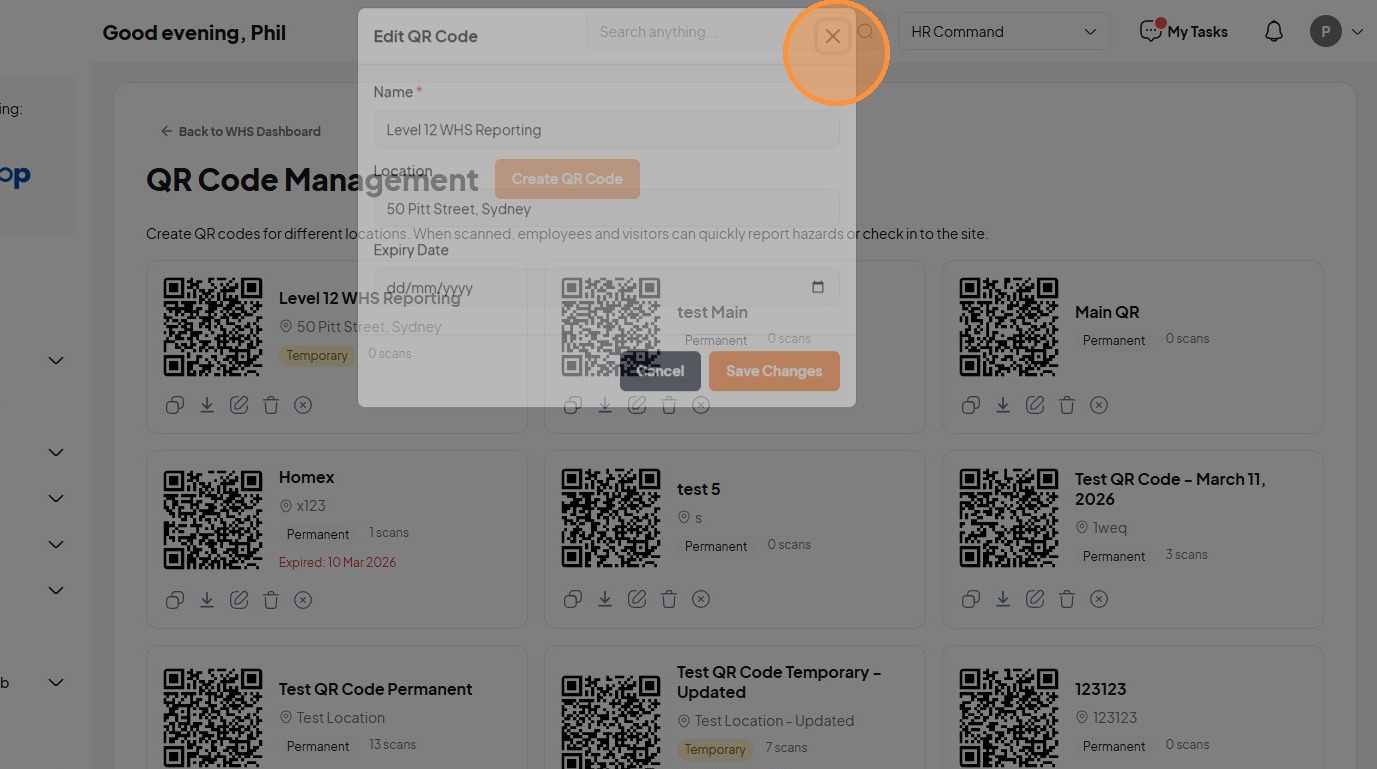Copy the Test QR Code – March 11, 2026 card

(x=971, y=599)
